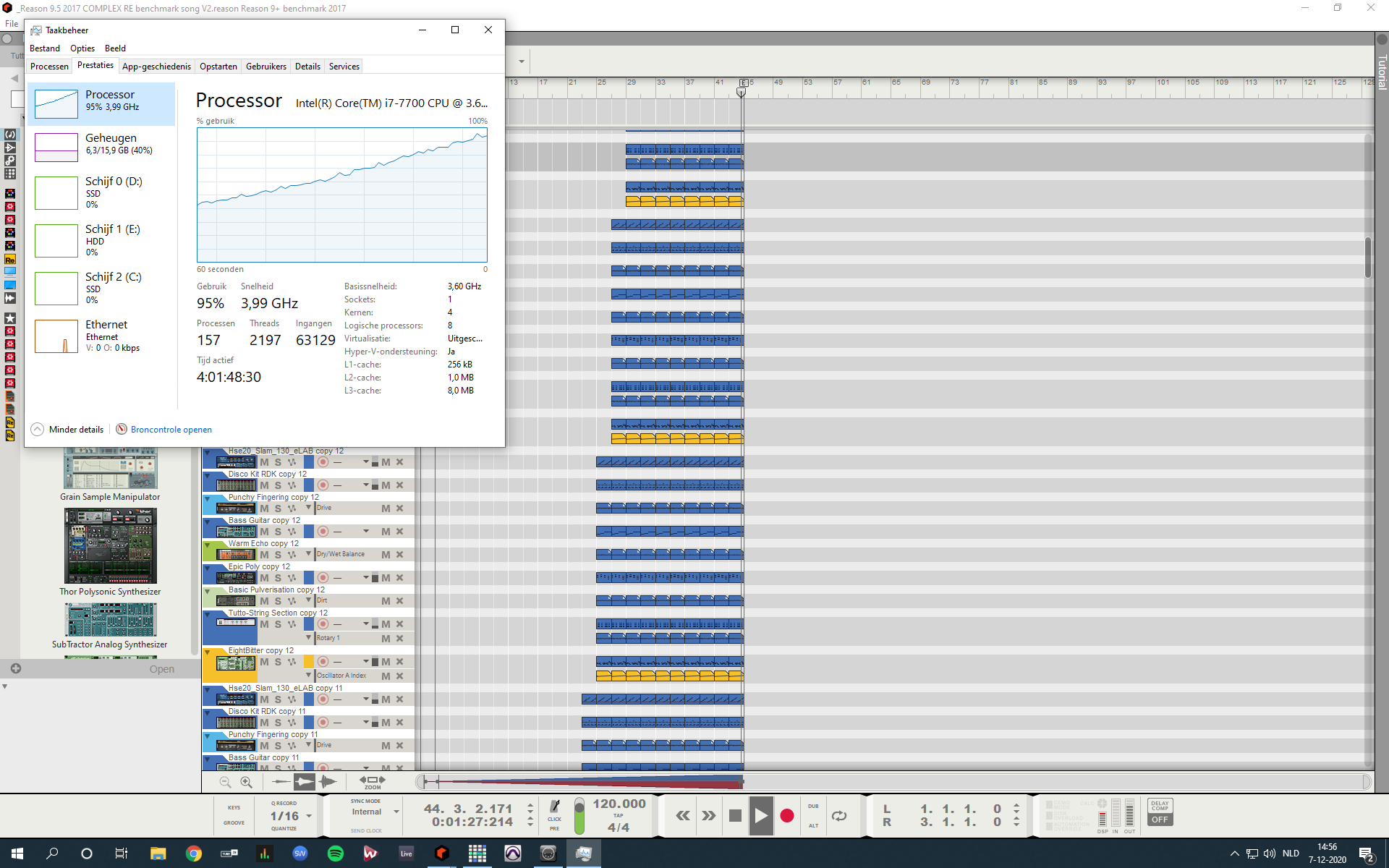Viewport: 1389px width, 868px height.
Task: Solo the Epic Poly copy 12 track
Action: pos(278,578)
